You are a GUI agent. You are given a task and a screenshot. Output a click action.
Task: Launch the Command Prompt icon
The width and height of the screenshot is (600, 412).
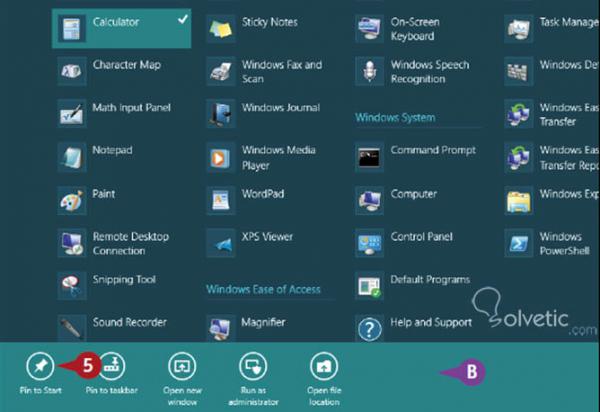[x=369, y=157]
